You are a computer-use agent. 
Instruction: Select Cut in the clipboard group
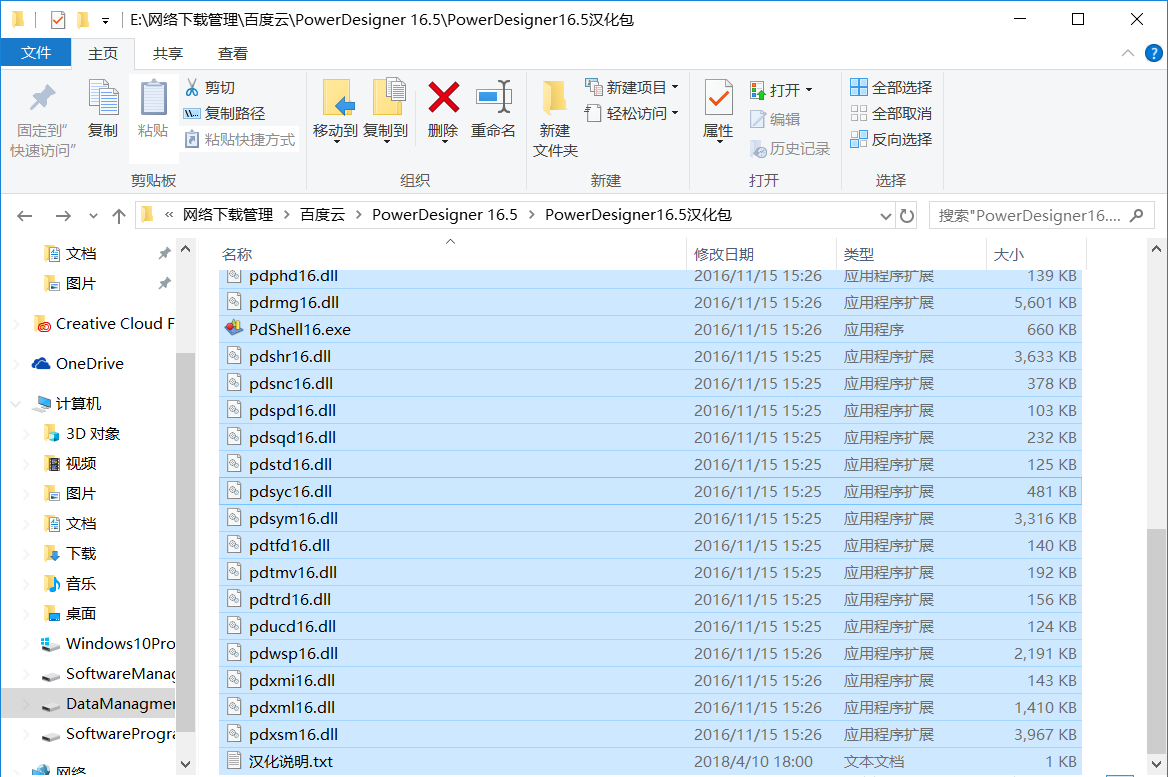210,88
